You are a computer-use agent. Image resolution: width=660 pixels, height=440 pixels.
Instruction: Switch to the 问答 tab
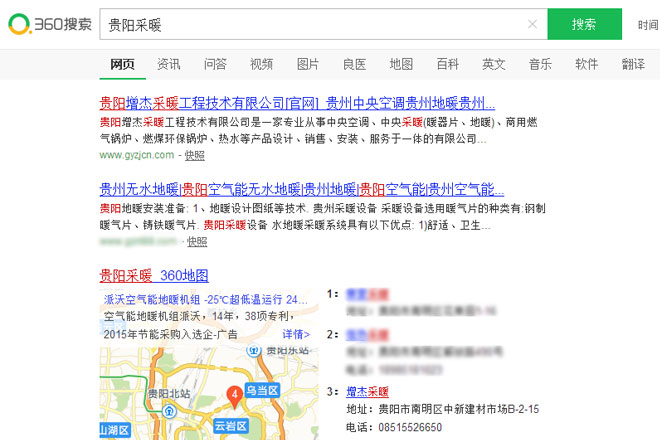click(x=215, y=64)
